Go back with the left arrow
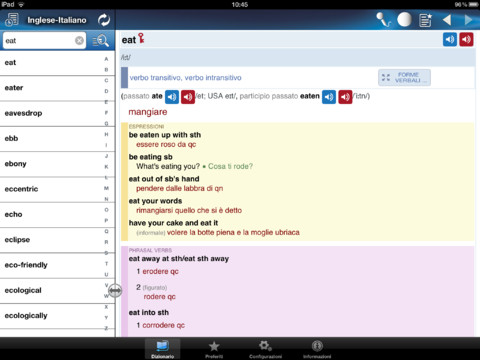Screen dimensions: 480x360 (447, 20)
